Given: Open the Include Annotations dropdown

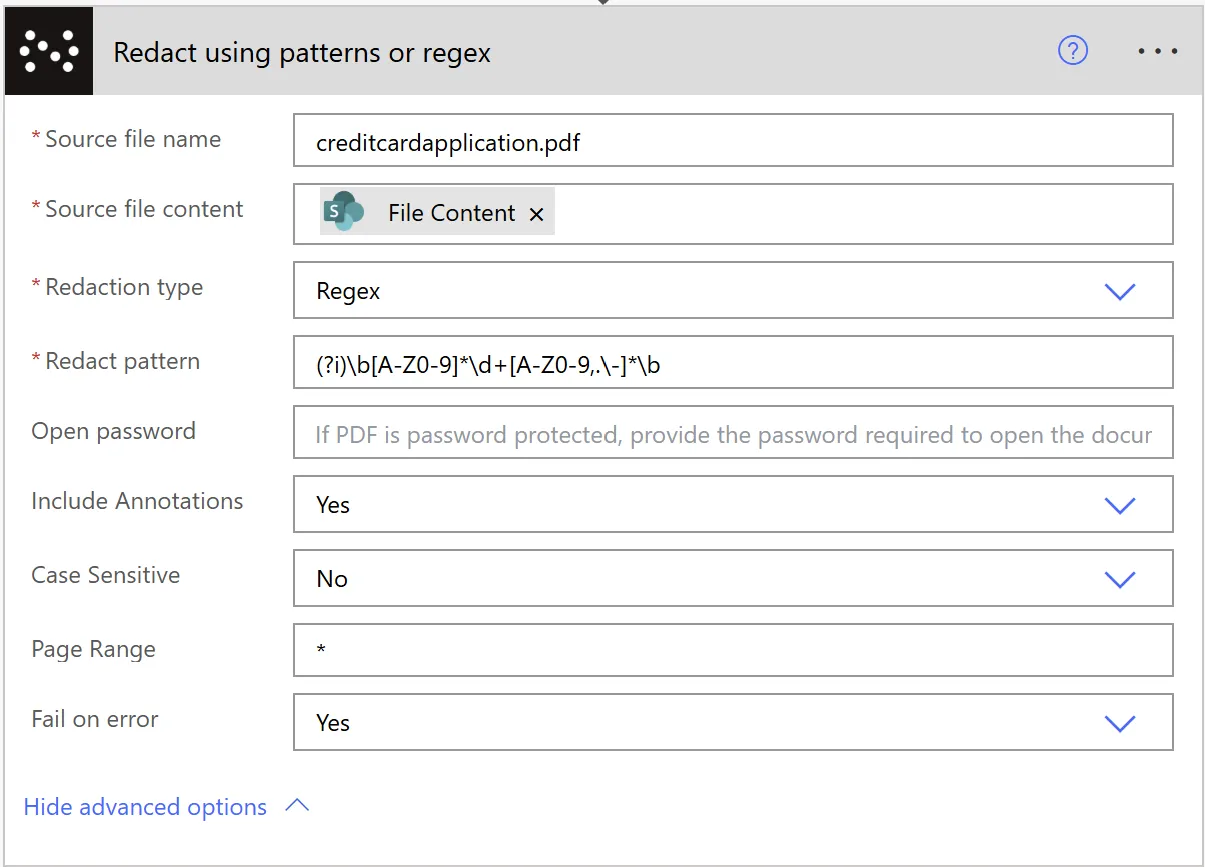Looking at the screenshot, I should click(x=733, y=505).
